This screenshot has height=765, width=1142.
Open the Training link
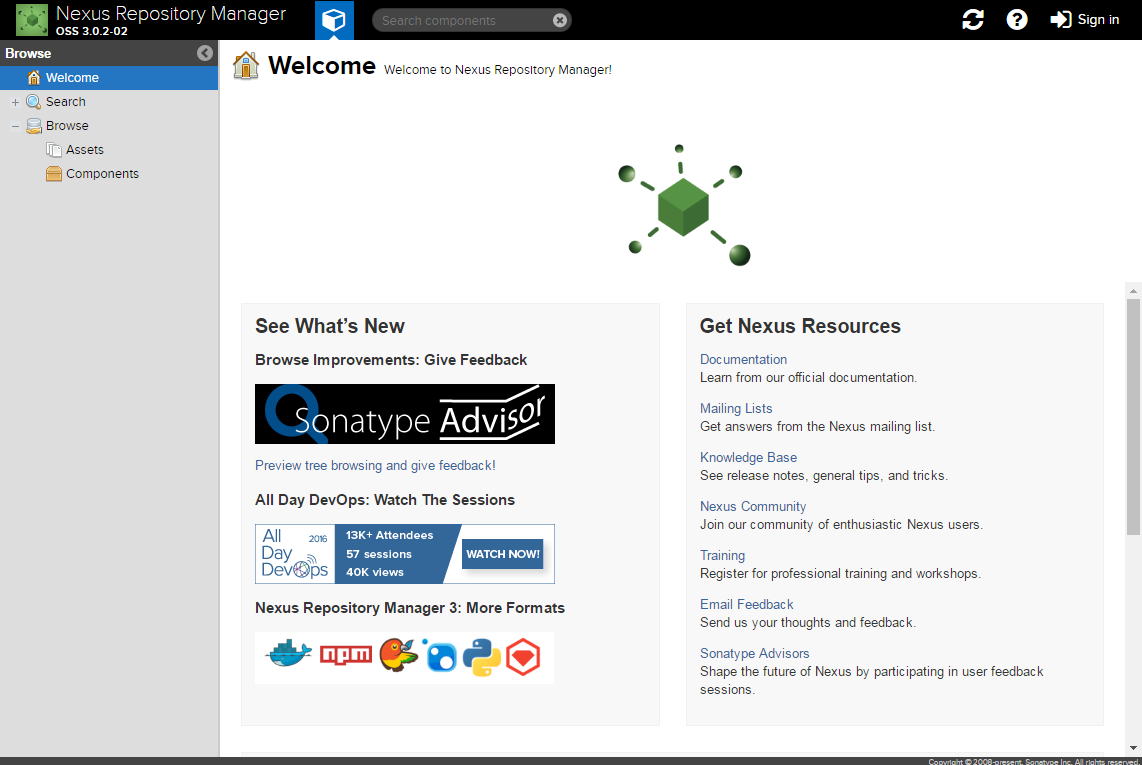(722, 556)
